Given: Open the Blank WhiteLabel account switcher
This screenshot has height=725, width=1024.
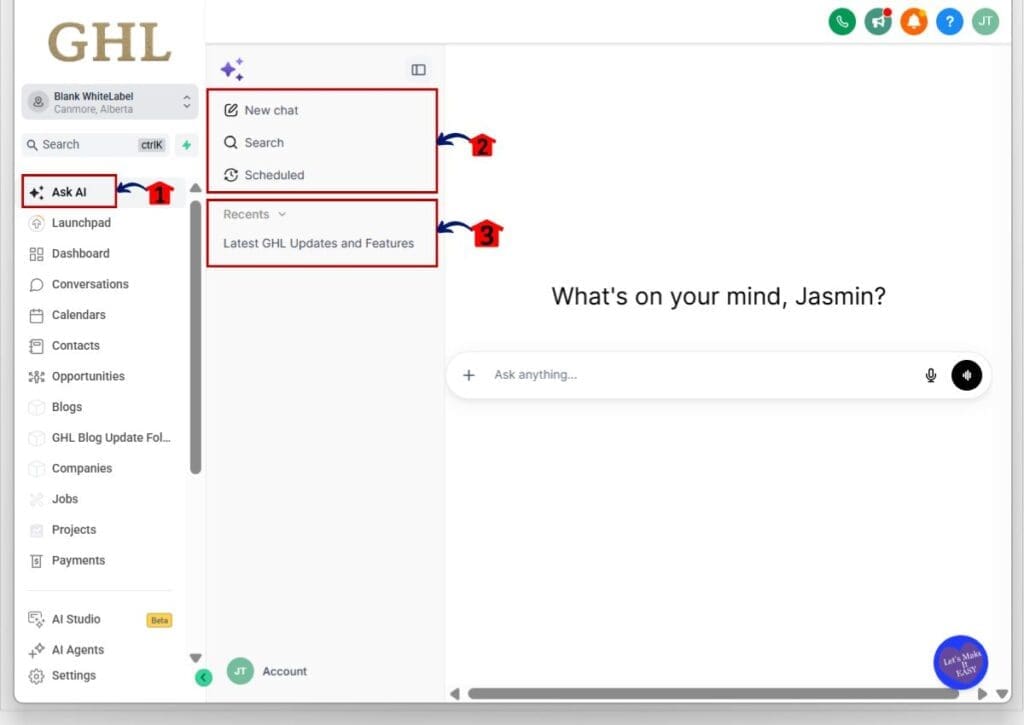Looking at the screenshot, I should [110, 102].
